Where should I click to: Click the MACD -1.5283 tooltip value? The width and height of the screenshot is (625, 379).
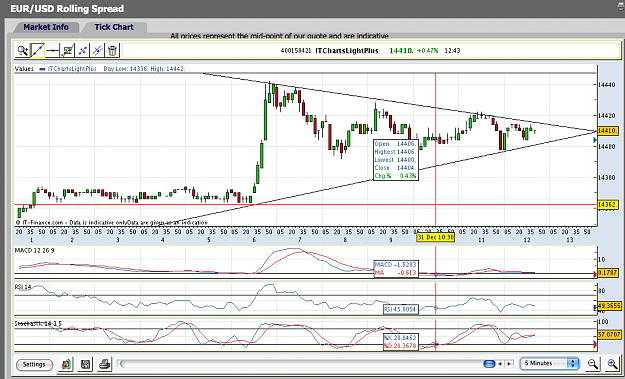395,265
